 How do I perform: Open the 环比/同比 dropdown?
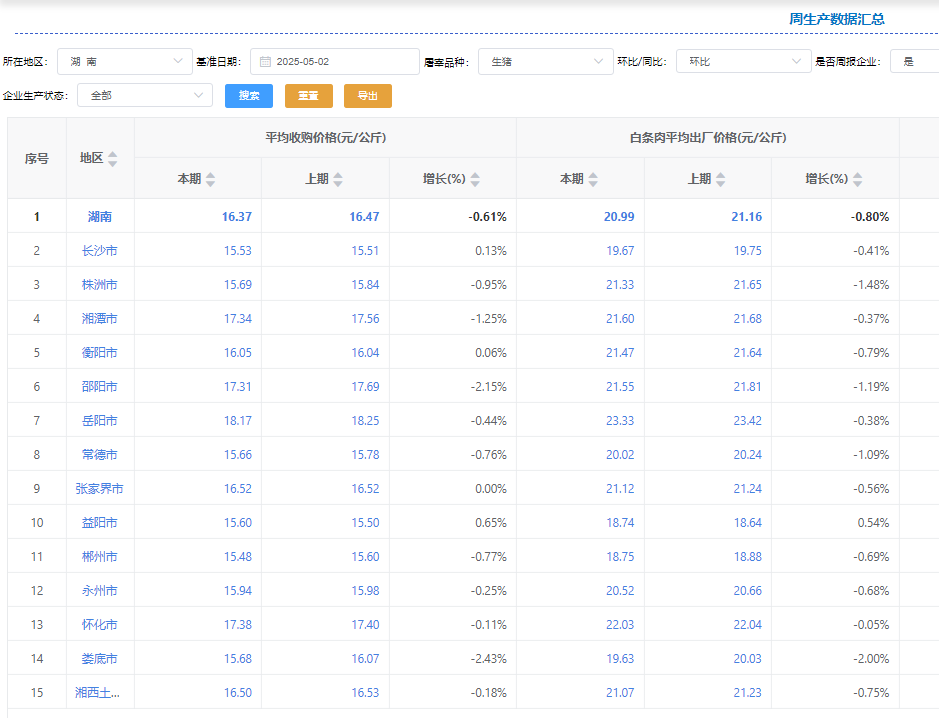tap(743, 62)
